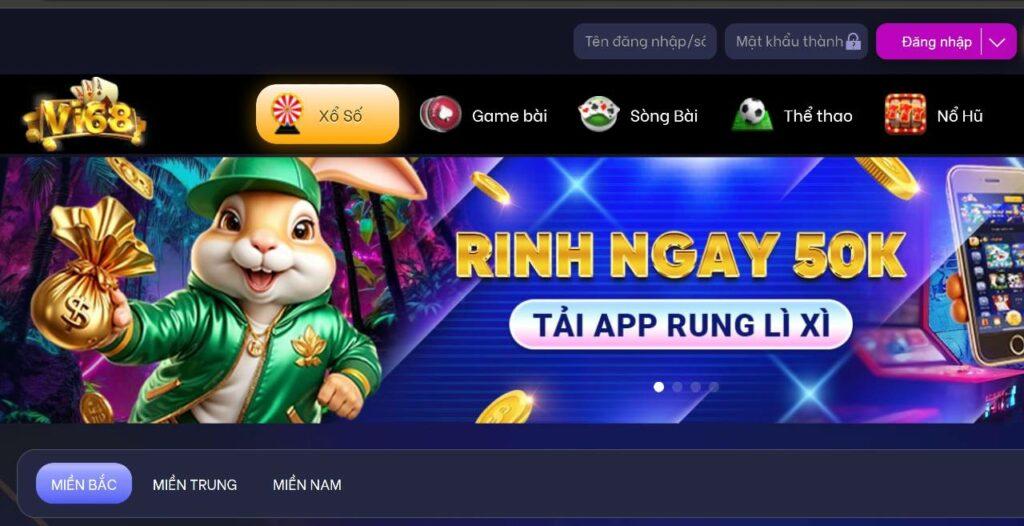Switch to the Miền Nam tab
1024x526 pixels.
tap(307, 484)
